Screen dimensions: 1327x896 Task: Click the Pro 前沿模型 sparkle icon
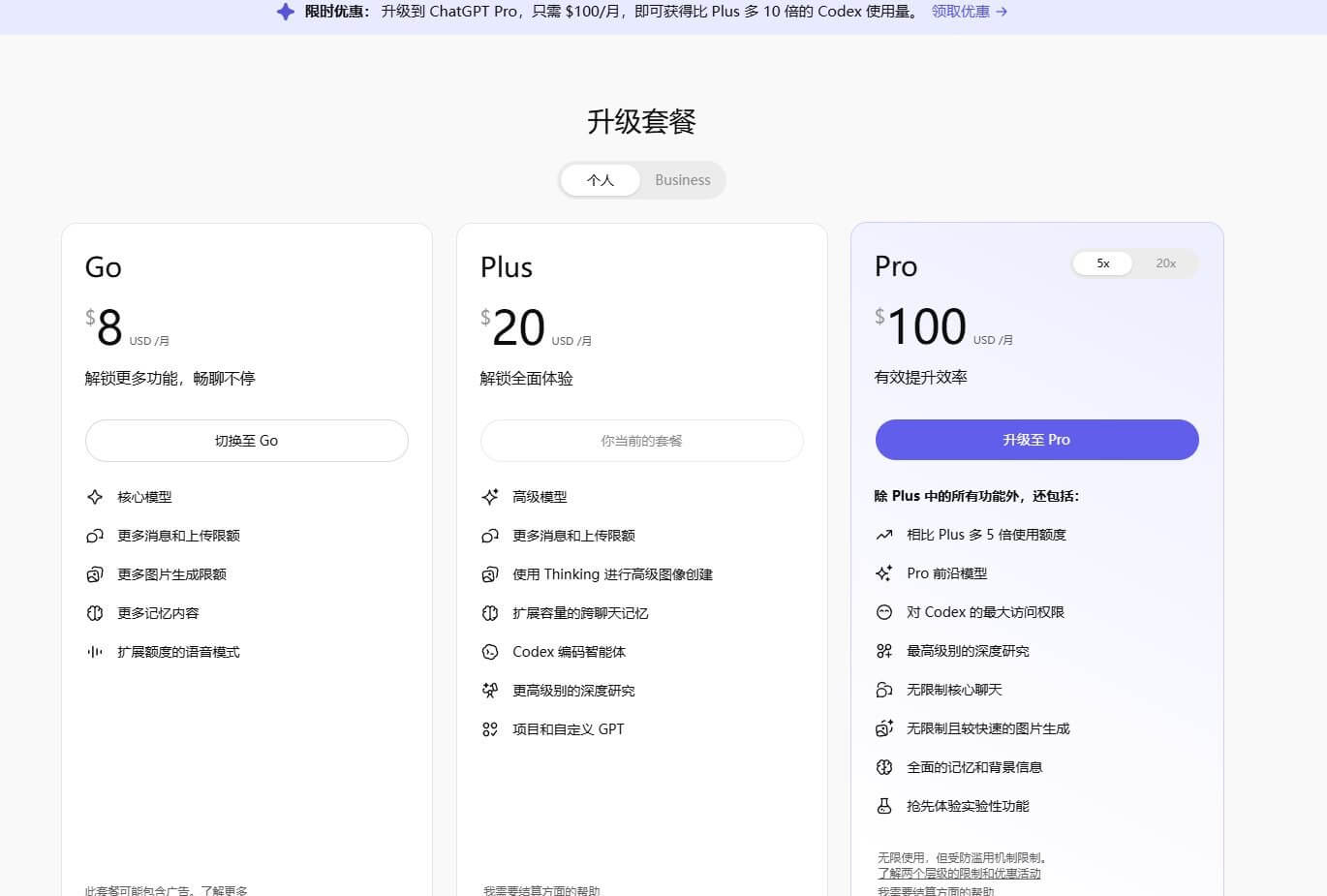tap(884, 573)
